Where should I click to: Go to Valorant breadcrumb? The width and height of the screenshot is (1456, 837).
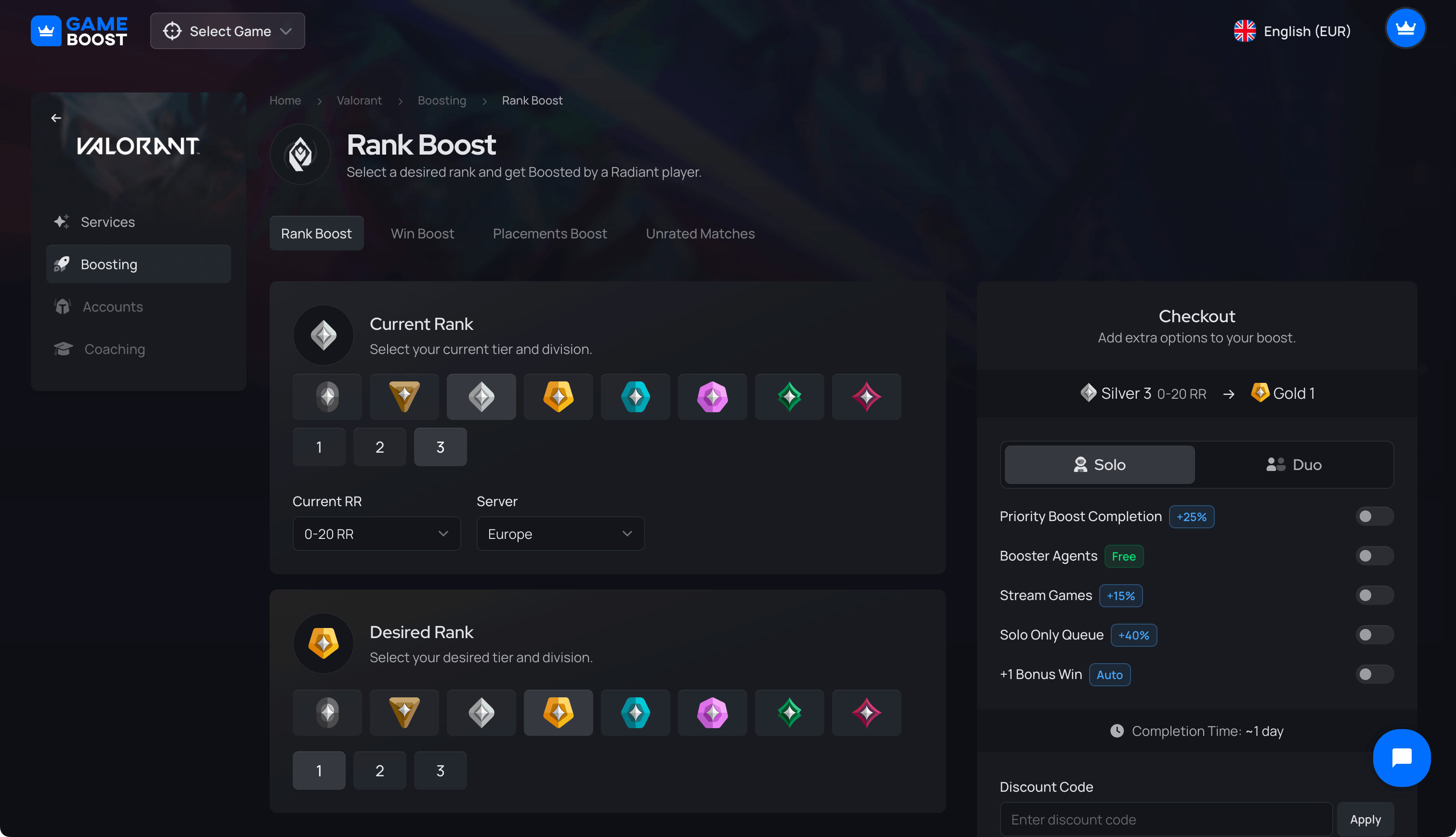(359, 100)
